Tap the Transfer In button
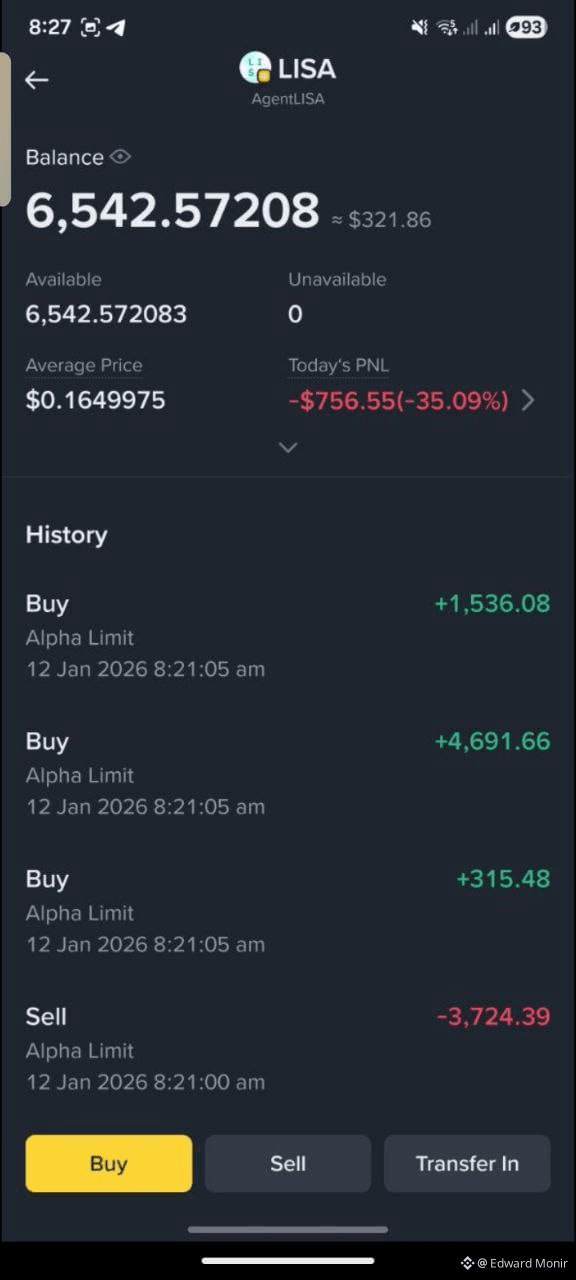The image size is (576, 1280). point(467,1163)
